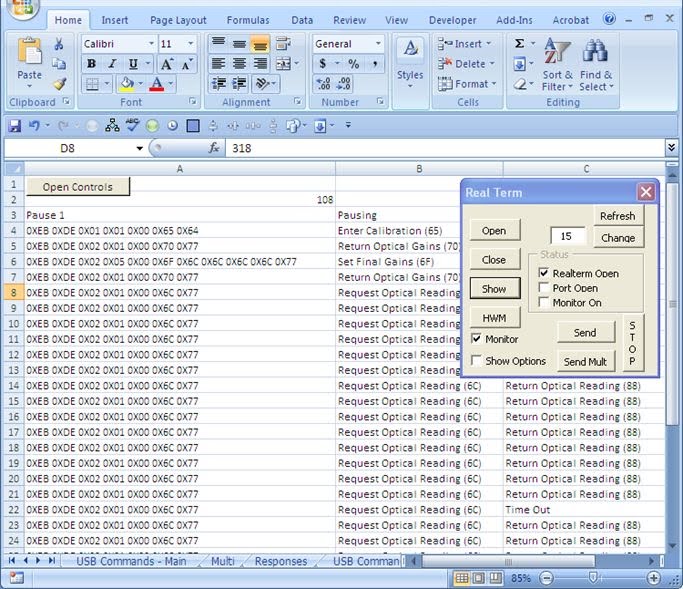Click the Paste clipboard icon
The image size is (683, 589).
[29, 52]
